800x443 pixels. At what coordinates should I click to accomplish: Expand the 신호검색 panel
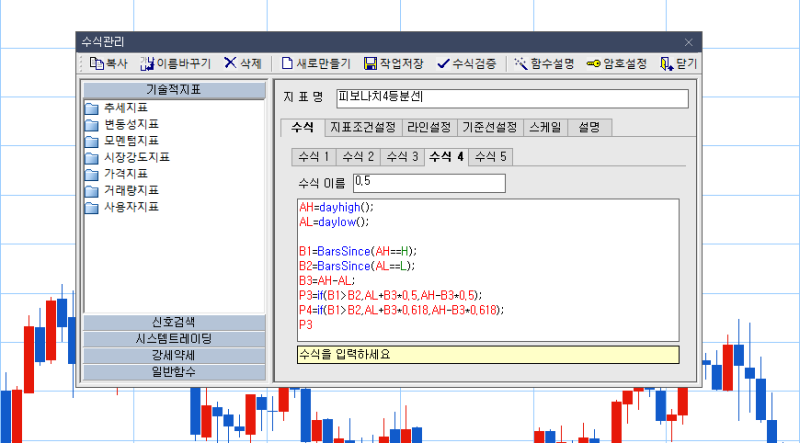coord(174,322)
